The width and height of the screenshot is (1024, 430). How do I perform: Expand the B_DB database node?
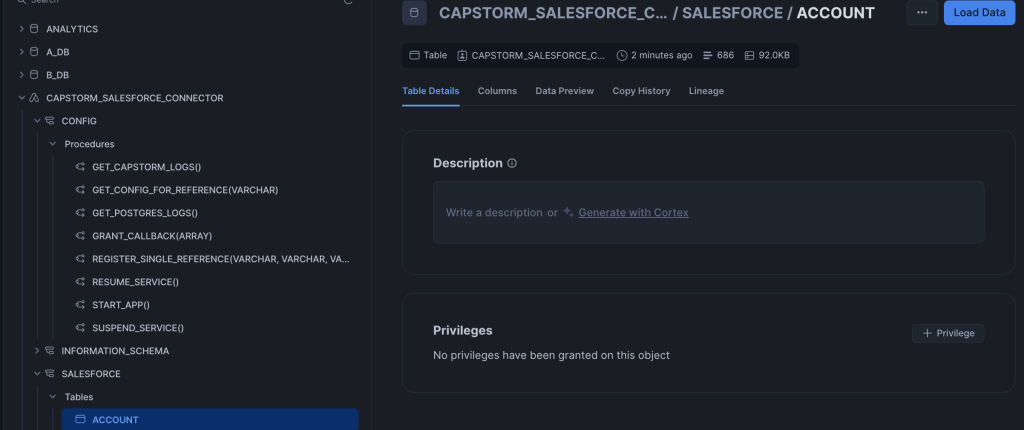click(22, 75)
